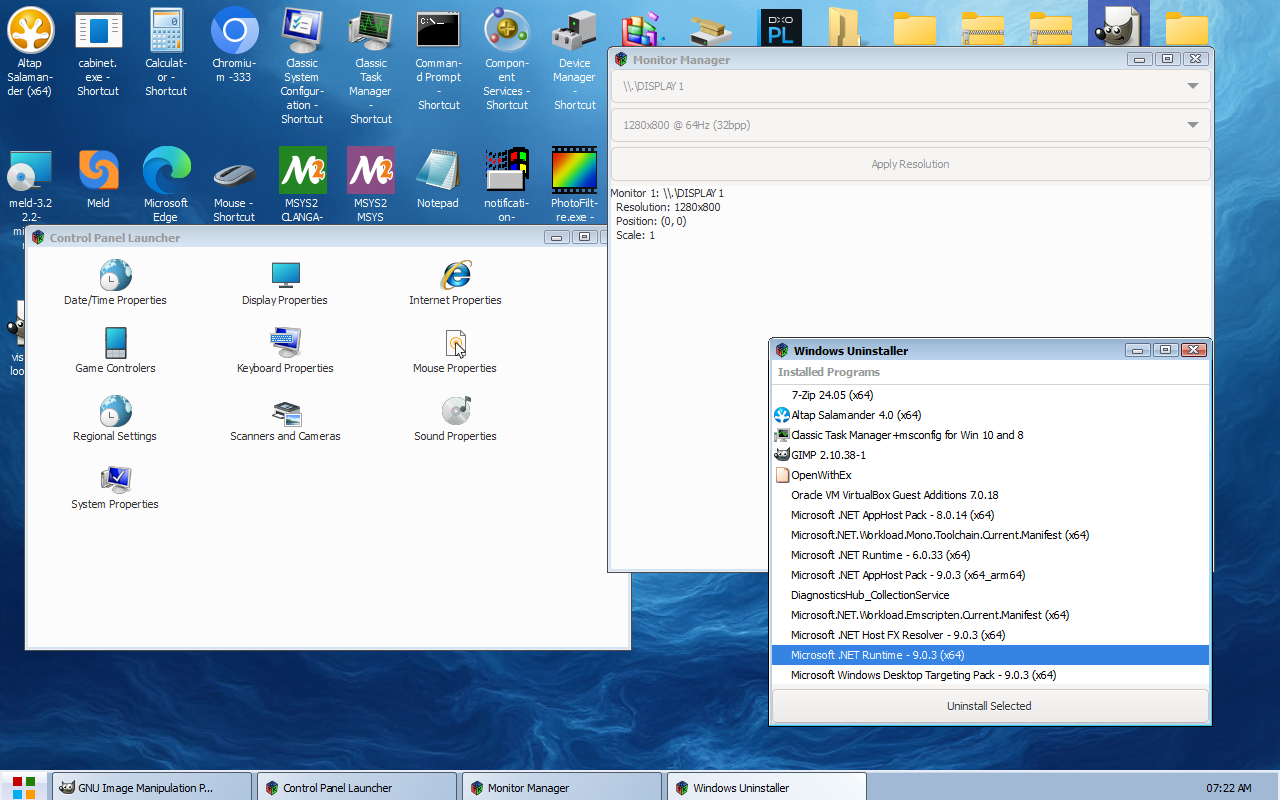Open Scanners and Cameras icon
This screenshot has height=800, width=1280.
pos(285,419)
